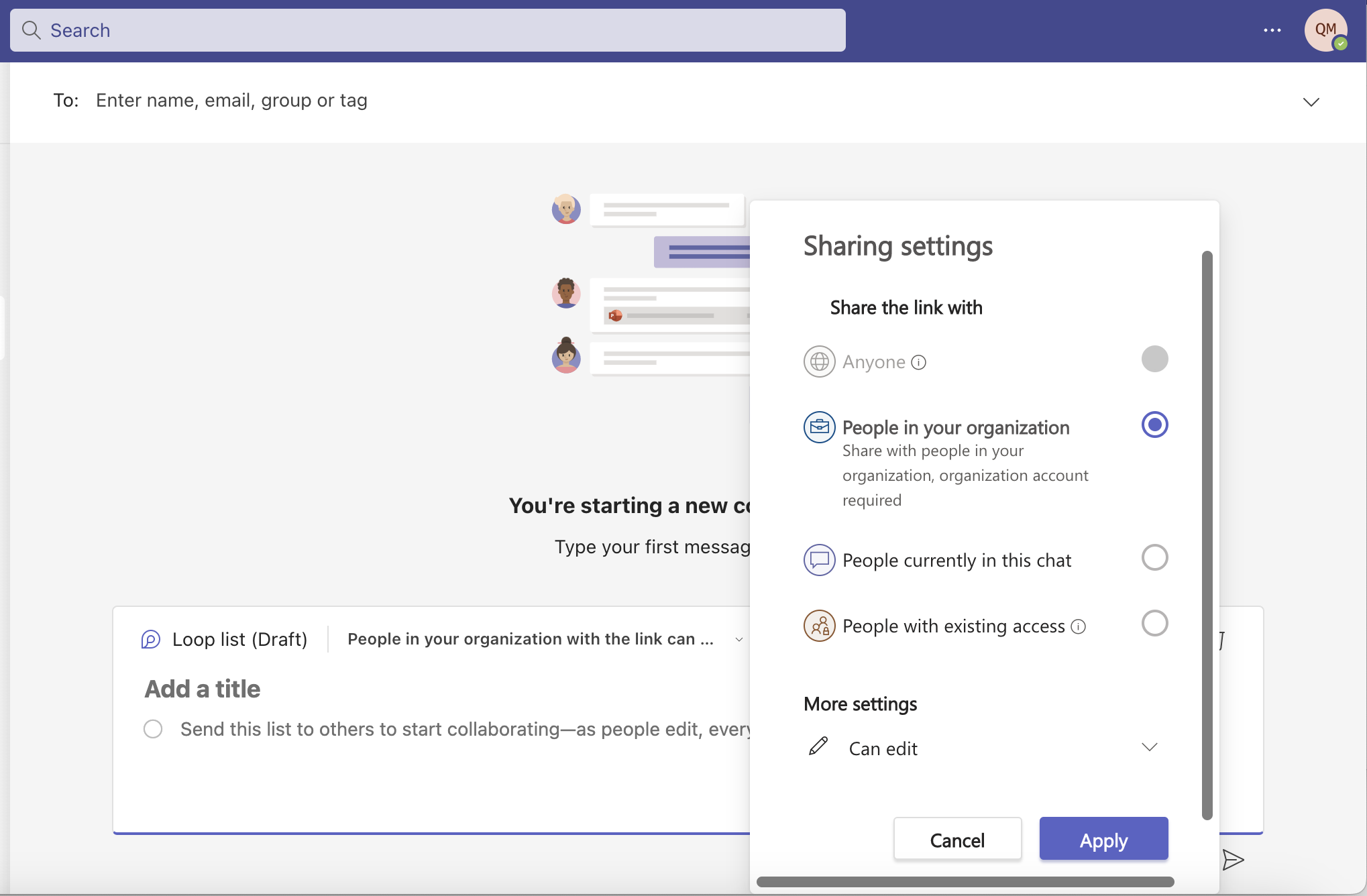Expand the To field recipients chevron
This screenshot has width=1367, height=896.
click(x=1311, y=100)
